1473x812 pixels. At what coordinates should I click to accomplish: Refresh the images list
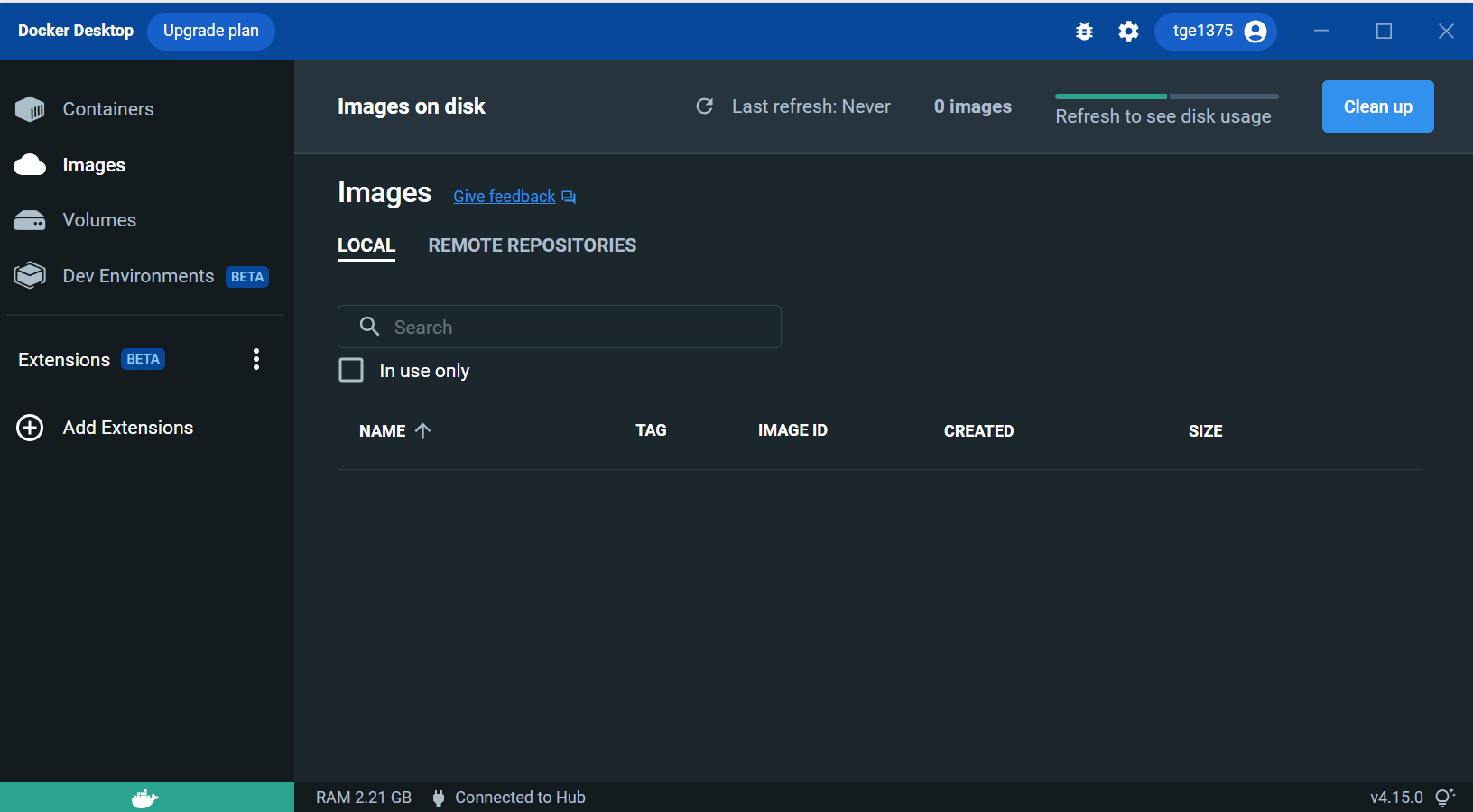coord(704,106)
